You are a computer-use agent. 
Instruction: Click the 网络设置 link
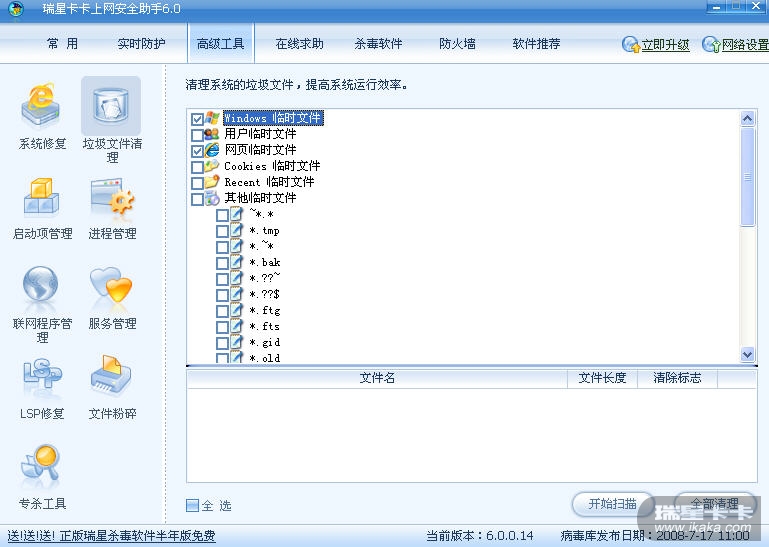tap(745, 45)
